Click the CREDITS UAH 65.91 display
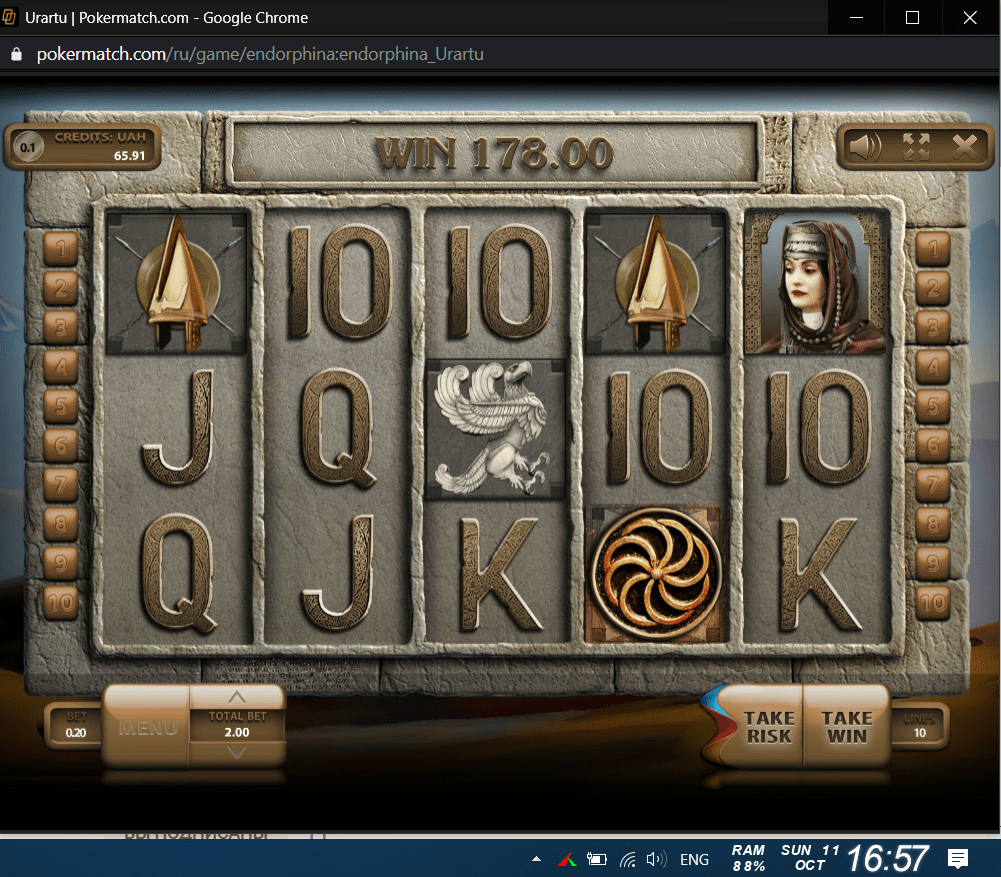The height and width of the screenshot is (877, 1001). (83, 147)
